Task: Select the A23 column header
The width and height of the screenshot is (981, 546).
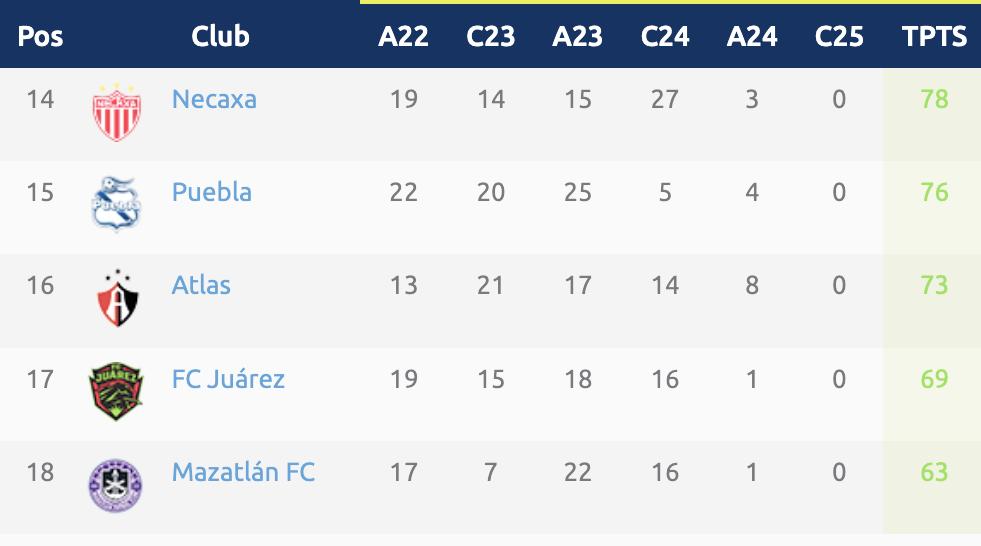Action: [x=578, y=37]
